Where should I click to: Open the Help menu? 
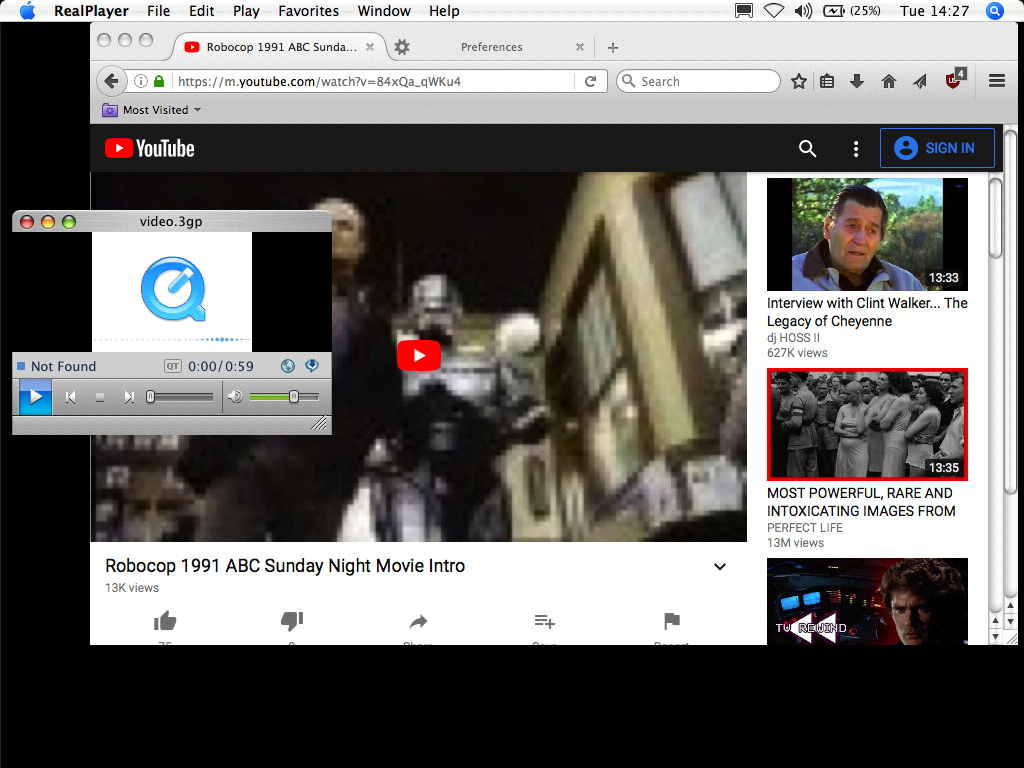tap(444, 11)
